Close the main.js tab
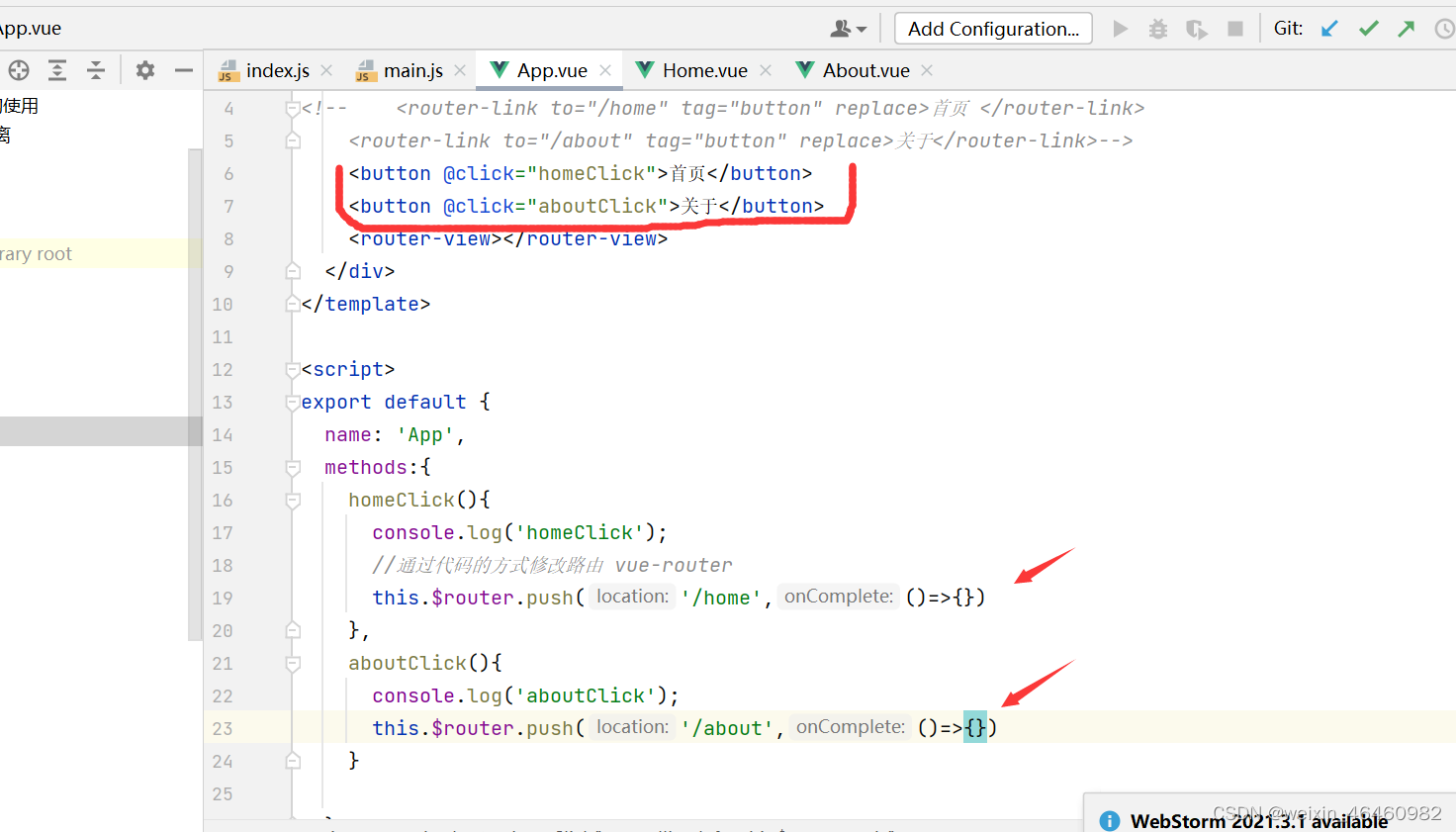The height and width of the screenshot is (832, 1456). tap(460, 70)
